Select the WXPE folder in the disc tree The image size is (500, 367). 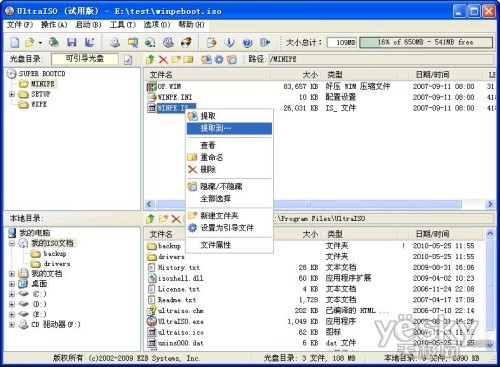[x=39, y=104]
